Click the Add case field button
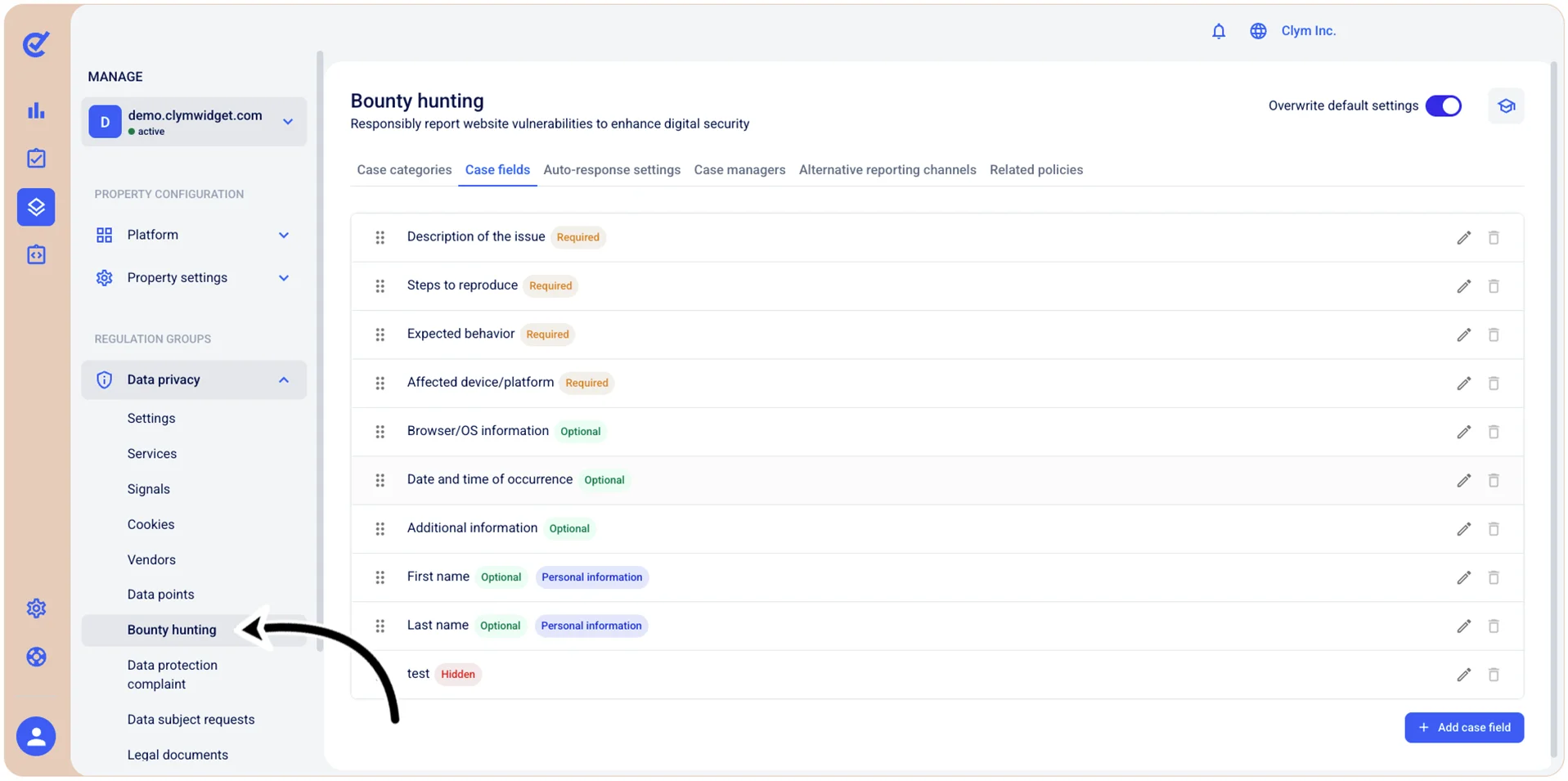 click(x=1464, y=727)
